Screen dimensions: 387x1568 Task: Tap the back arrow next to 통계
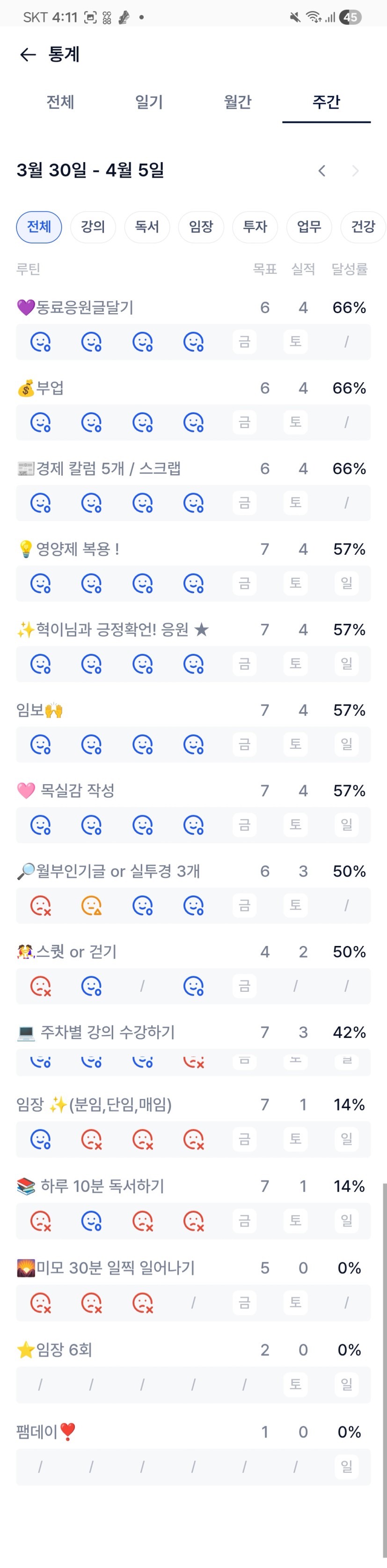pyautogui.click(x=28, y=55)
